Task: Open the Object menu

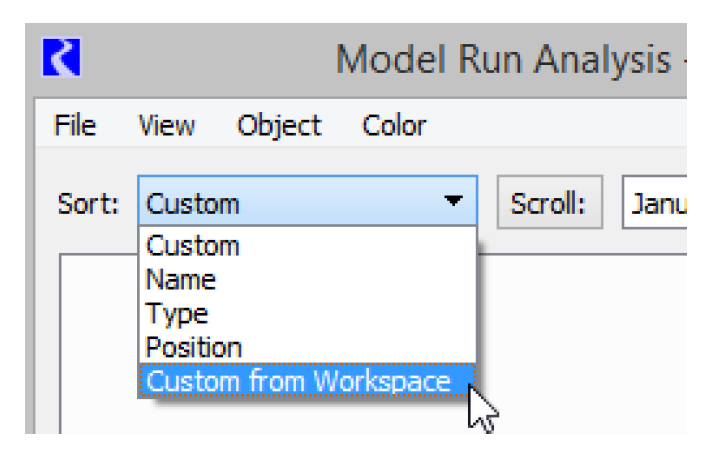Action: [279, 126]
